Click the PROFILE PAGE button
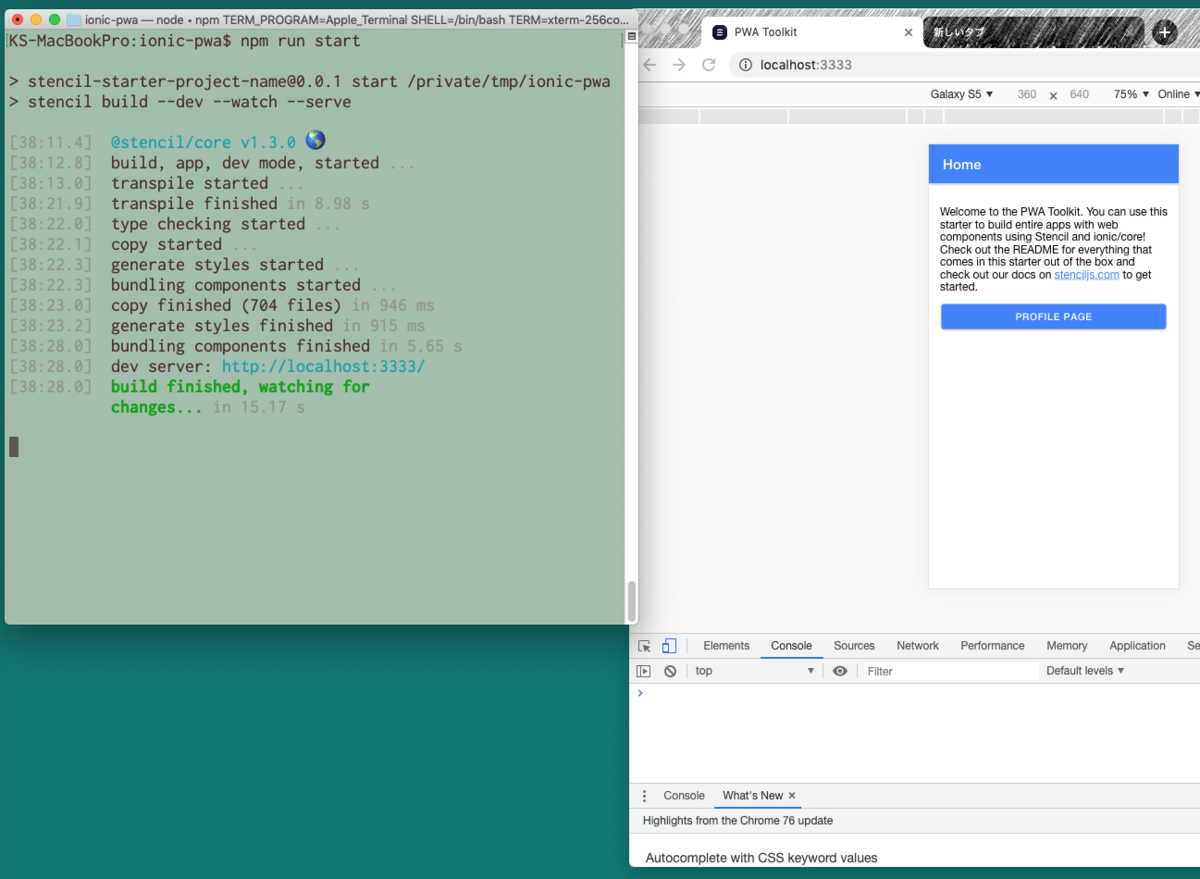The height and width of the screenshot is (879, 1200). pyautogui.click(x=1053, y=317)
